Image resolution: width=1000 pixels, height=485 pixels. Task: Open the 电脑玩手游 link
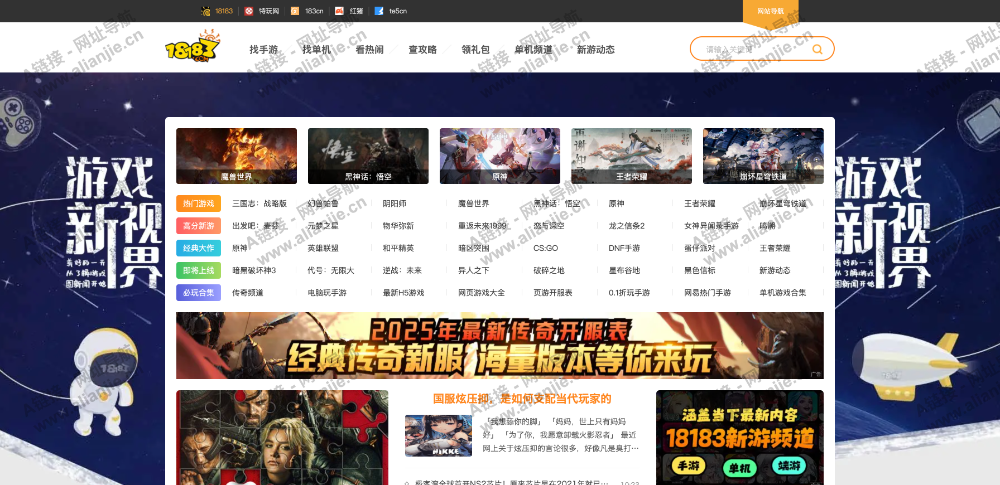(x=327, y=293)
